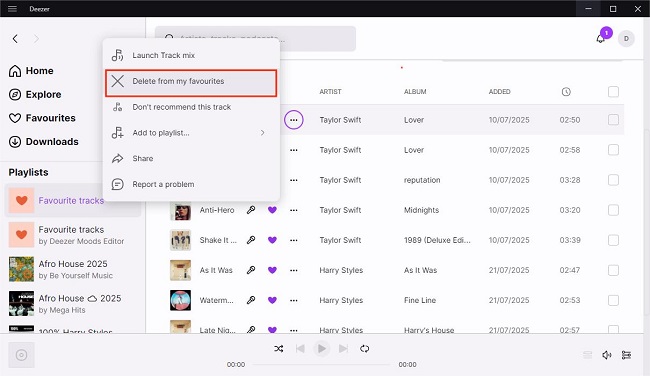This screenshot has height=376, width=650.
Task: Click the Shake It album cover
Action: (180, 240)
